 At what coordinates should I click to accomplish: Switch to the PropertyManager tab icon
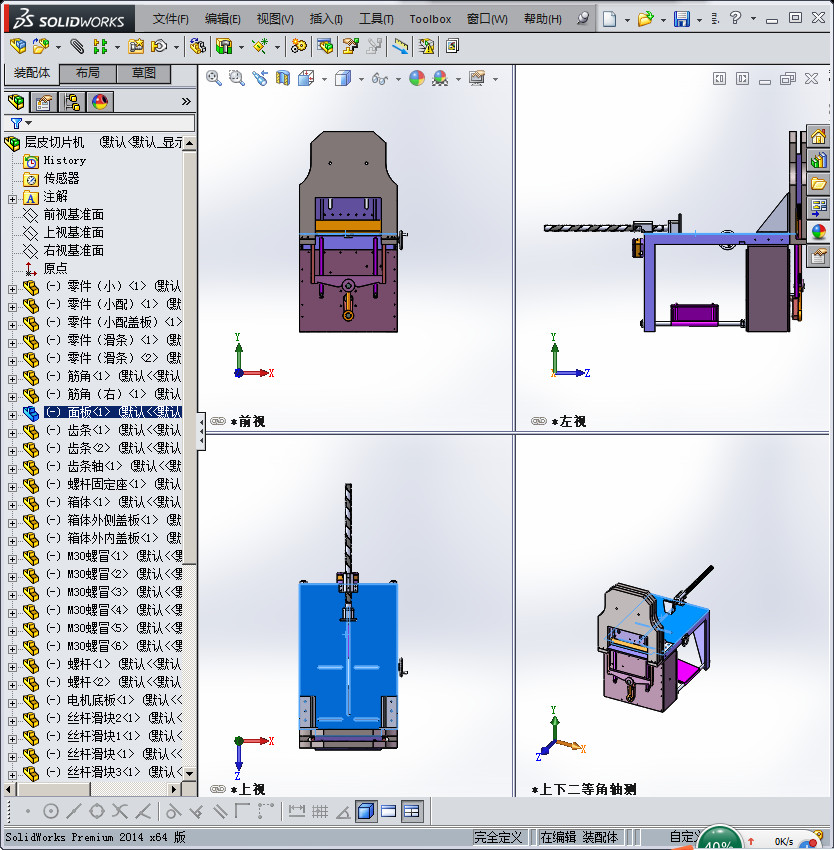tap(44, 101)
